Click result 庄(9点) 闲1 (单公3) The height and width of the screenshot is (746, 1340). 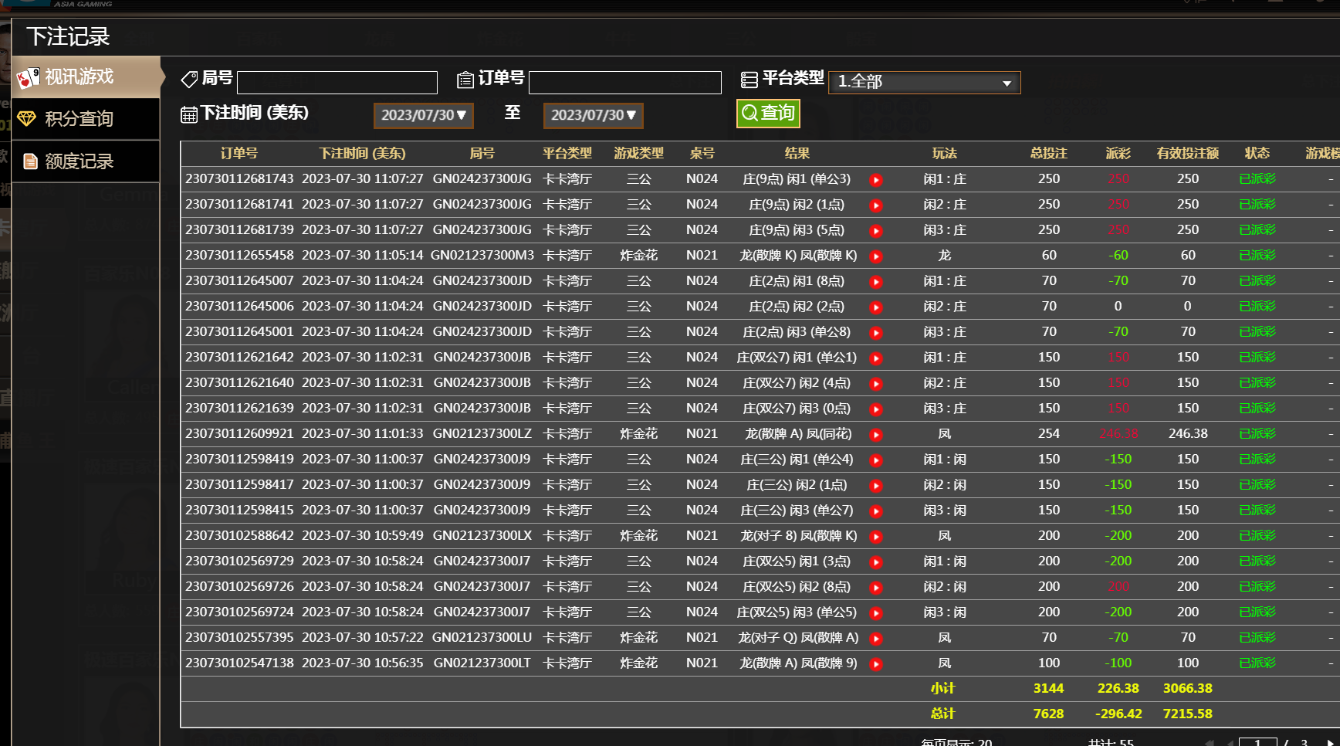click(x=797, y=180)
